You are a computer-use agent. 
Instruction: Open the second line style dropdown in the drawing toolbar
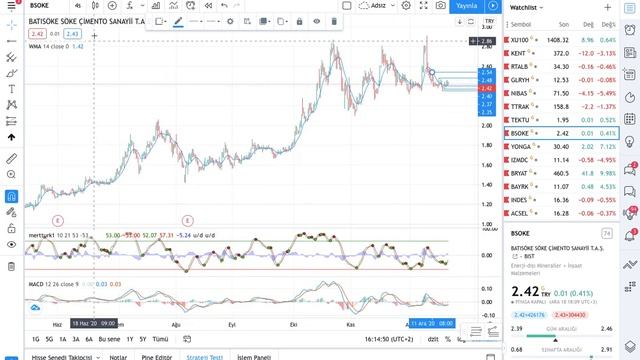click(213, 21)
